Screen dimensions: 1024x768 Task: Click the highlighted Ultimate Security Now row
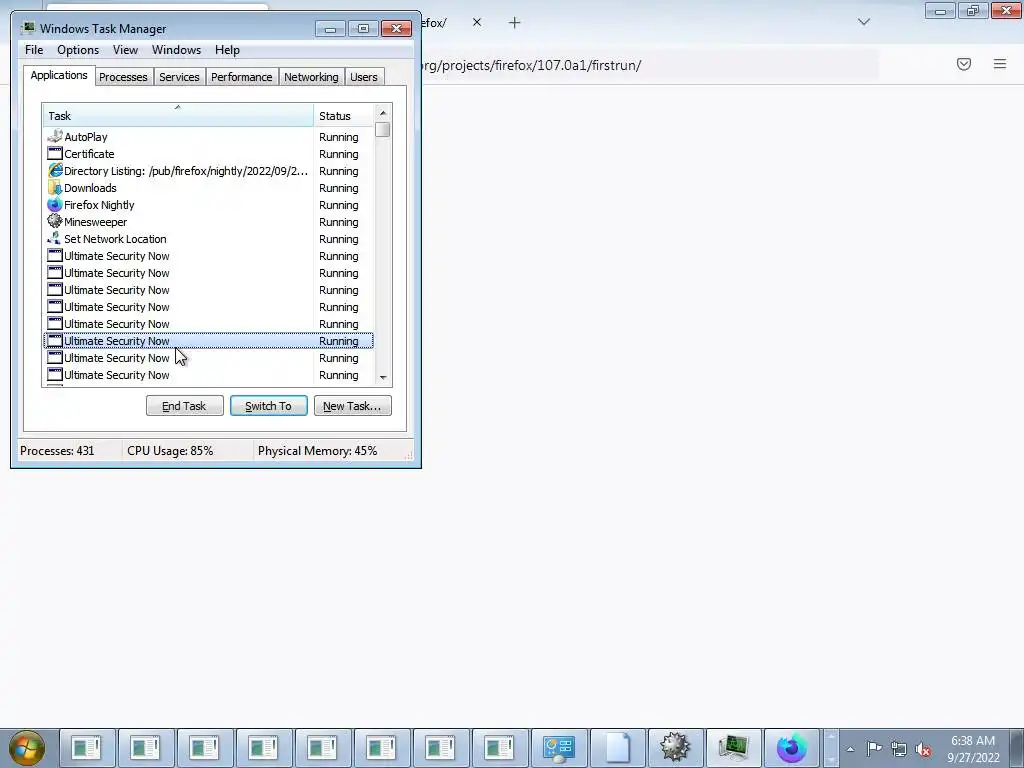click(x=208, y=341)
